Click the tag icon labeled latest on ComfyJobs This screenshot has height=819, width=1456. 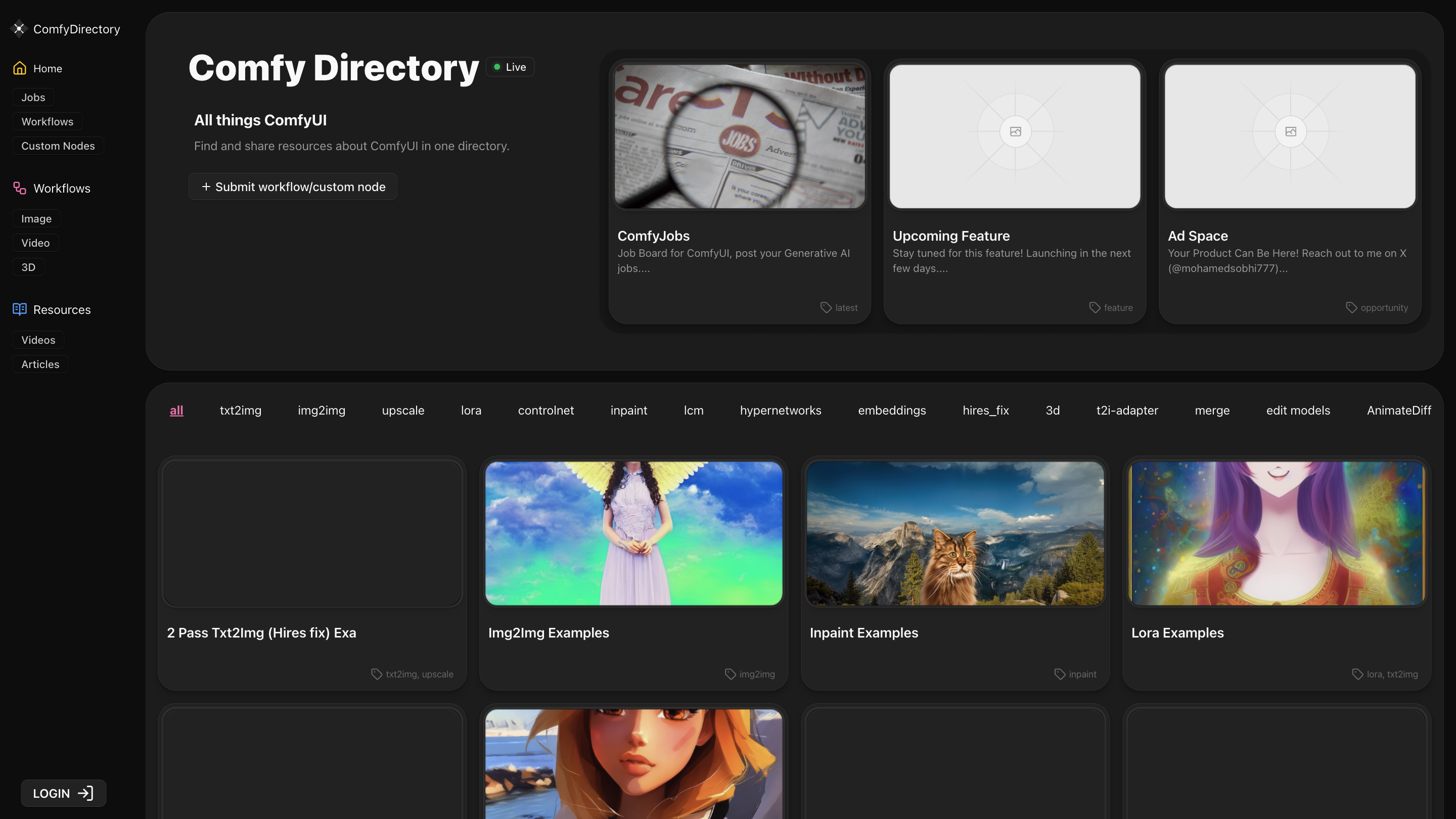827,307
